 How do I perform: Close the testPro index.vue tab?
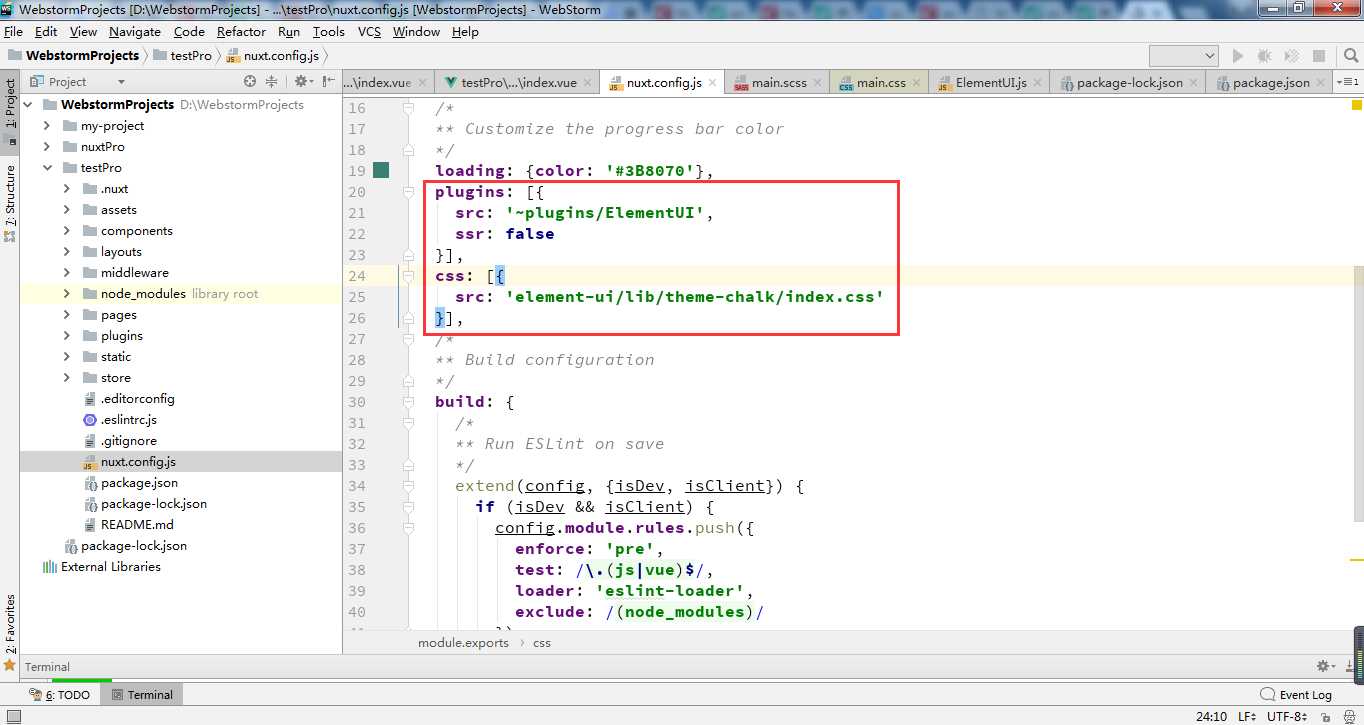[588, 83]
